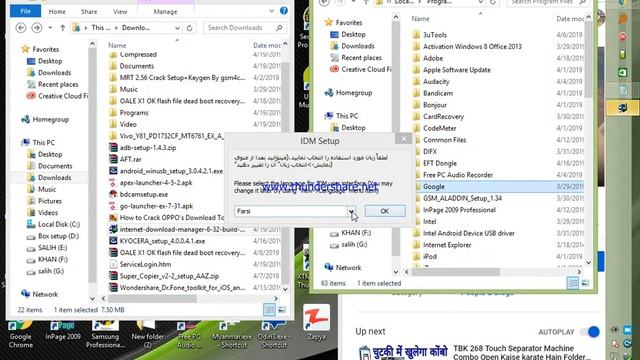Switch Program Files window to large icons view

click(585, 283)
